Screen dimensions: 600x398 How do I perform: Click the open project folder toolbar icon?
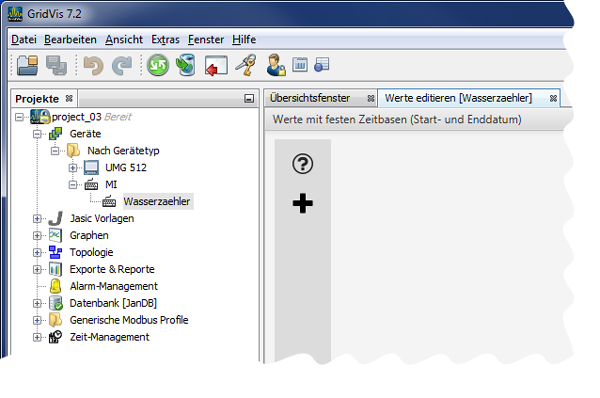(x=28, y=65)
